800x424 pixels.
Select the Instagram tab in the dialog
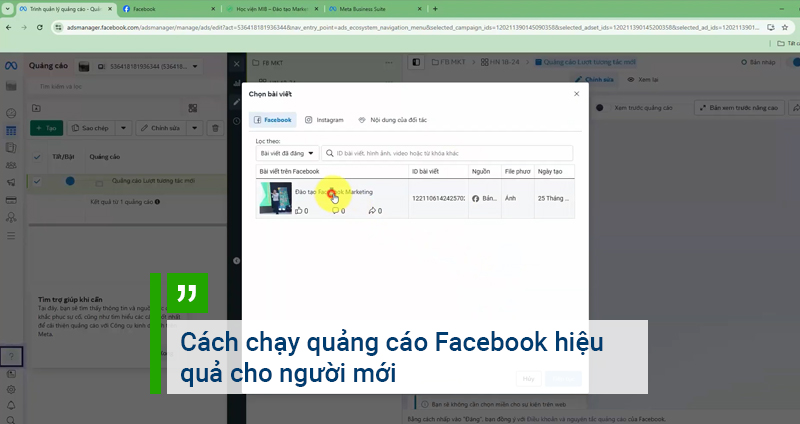point(324,120)
